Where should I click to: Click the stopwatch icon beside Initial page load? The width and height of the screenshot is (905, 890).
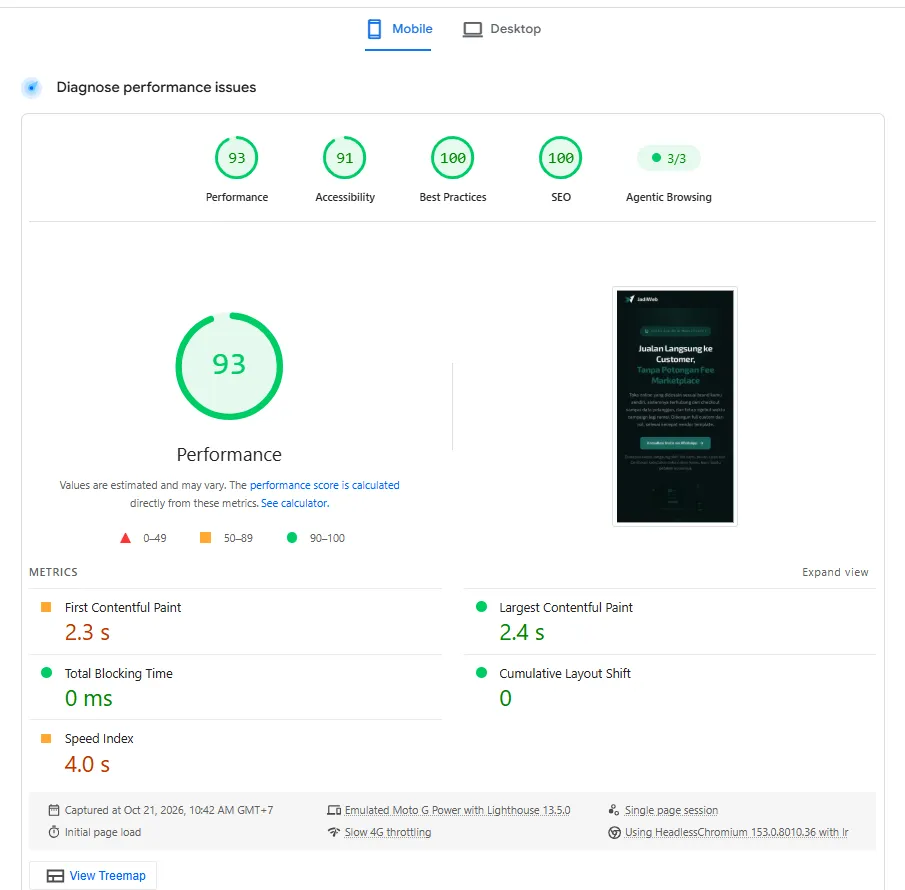tap(54, 832)
